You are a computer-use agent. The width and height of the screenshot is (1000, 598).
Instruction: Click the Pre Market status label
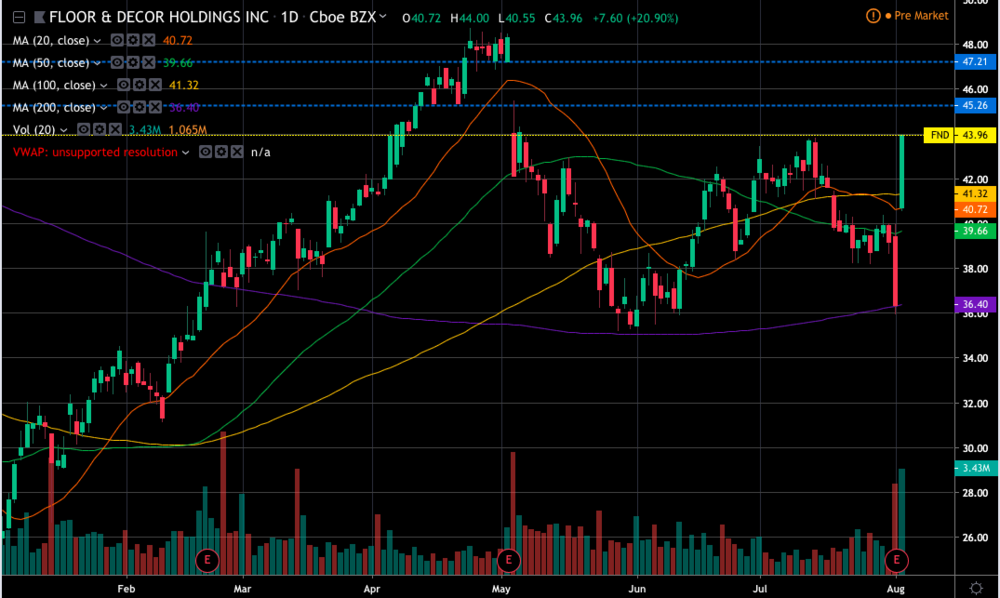tap(919, 16)
